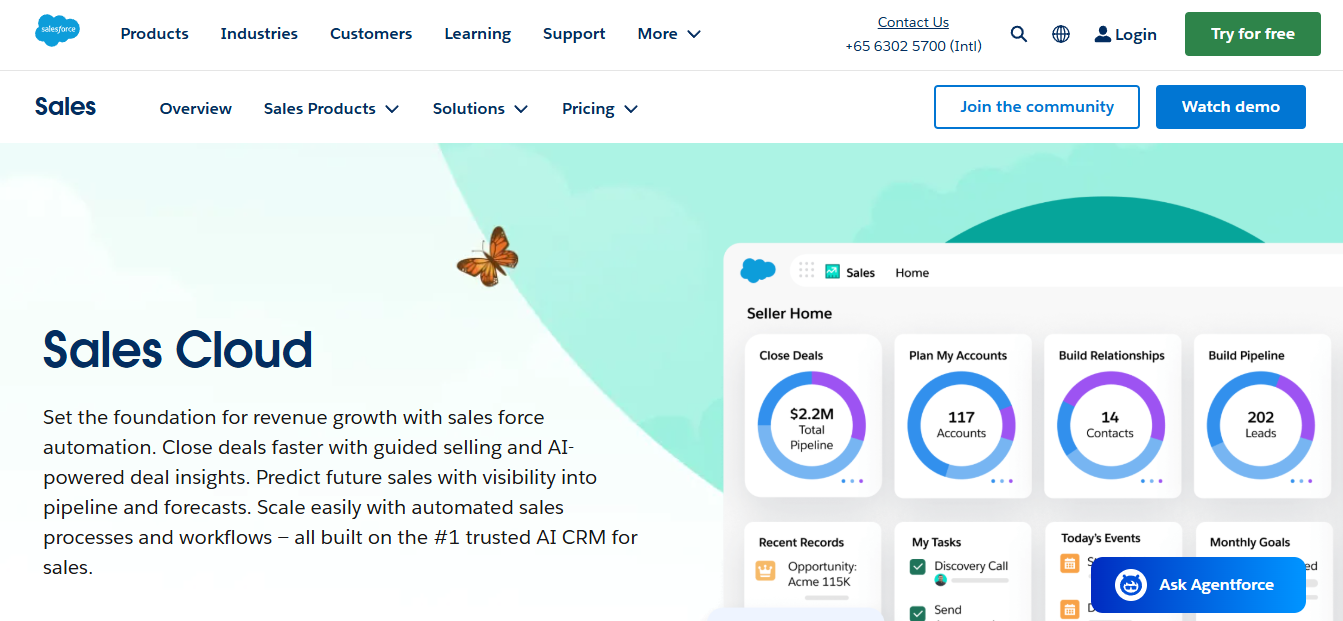The height and width of the screenshot is (621, 1343).
Task: Click the Watch demo button
Action: (x=1231, y=107)
